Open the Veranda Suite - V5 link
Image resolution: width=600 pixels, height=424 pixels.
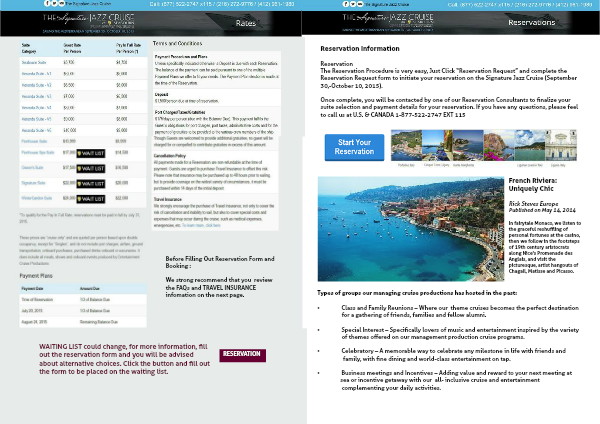pyautogui.click(x=36, y=119)
